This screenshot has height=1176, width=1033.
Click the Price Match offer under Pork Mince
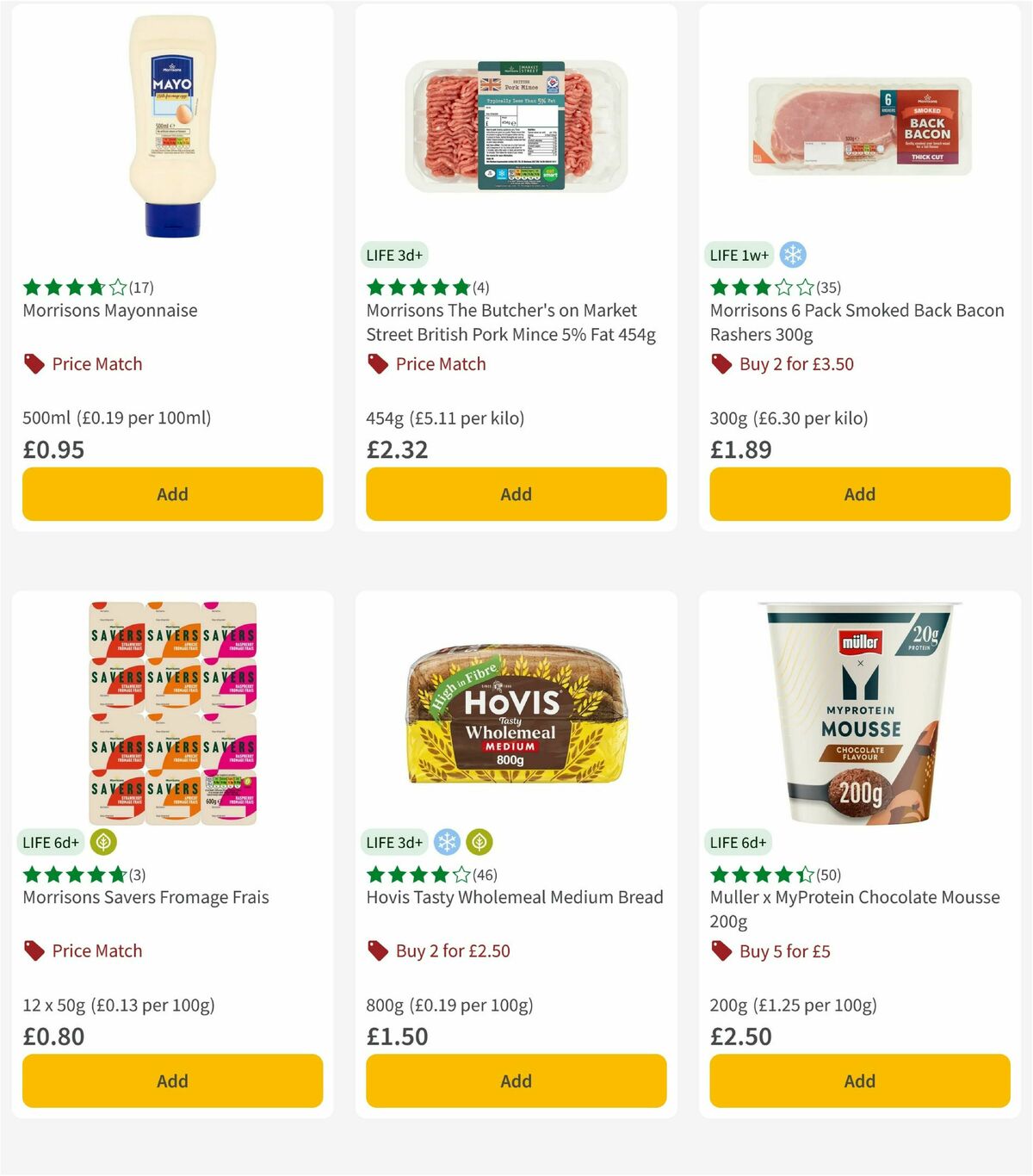439,364
